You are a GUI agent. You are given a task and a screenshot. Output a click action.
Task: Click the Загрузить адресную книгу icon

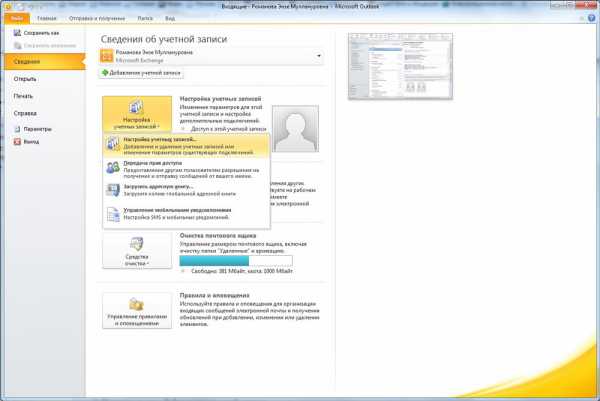(x=113, y=190)
